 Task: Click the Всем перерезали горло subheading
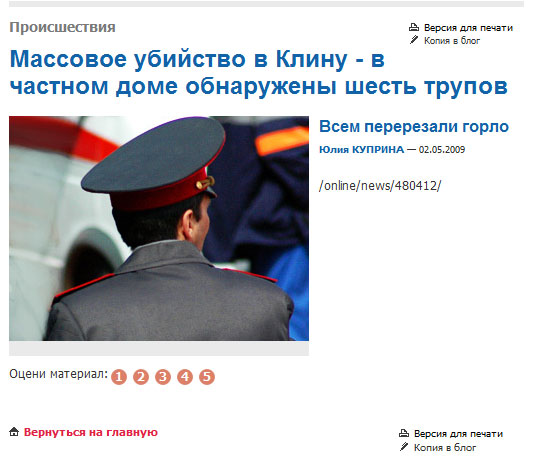pos(414,127)
